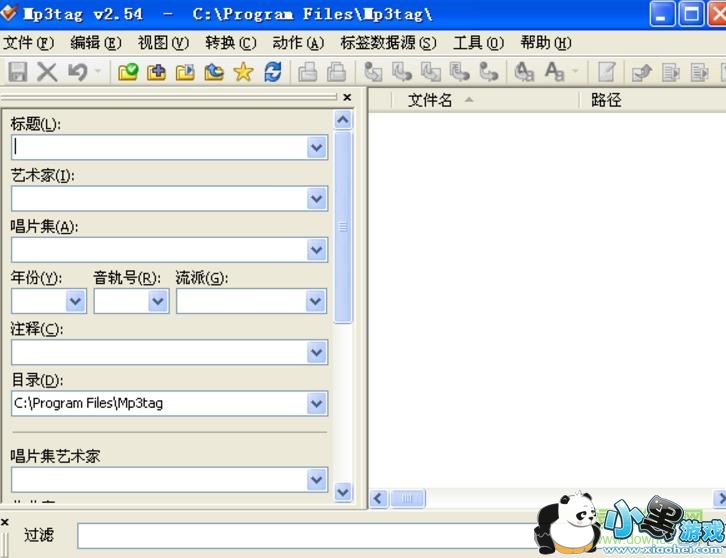Click the Filename to Tag converter icon
This screenshot has width=726, height=558.
click(x=402, y=72)
